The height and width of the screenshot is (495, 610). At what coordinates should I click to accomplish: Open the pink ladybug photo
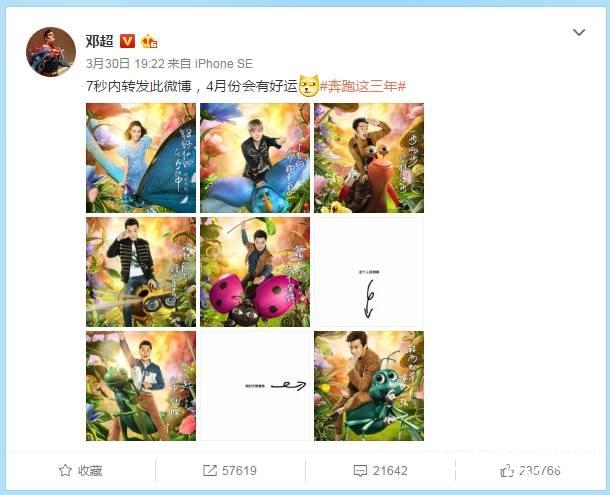tap(255, 272)
